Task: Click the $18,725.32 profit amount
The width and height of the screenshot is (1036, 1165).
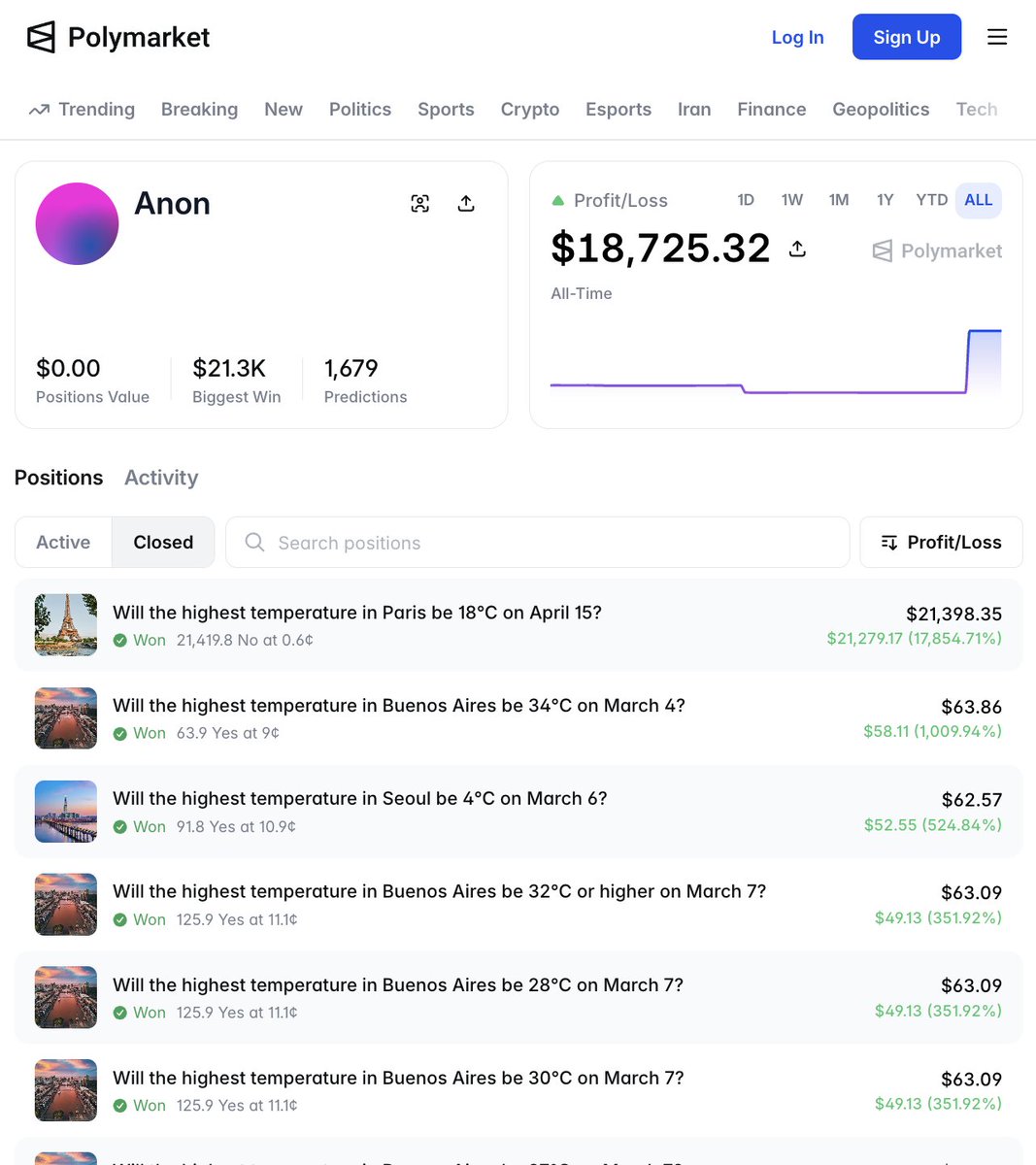Action: (660, 249)
